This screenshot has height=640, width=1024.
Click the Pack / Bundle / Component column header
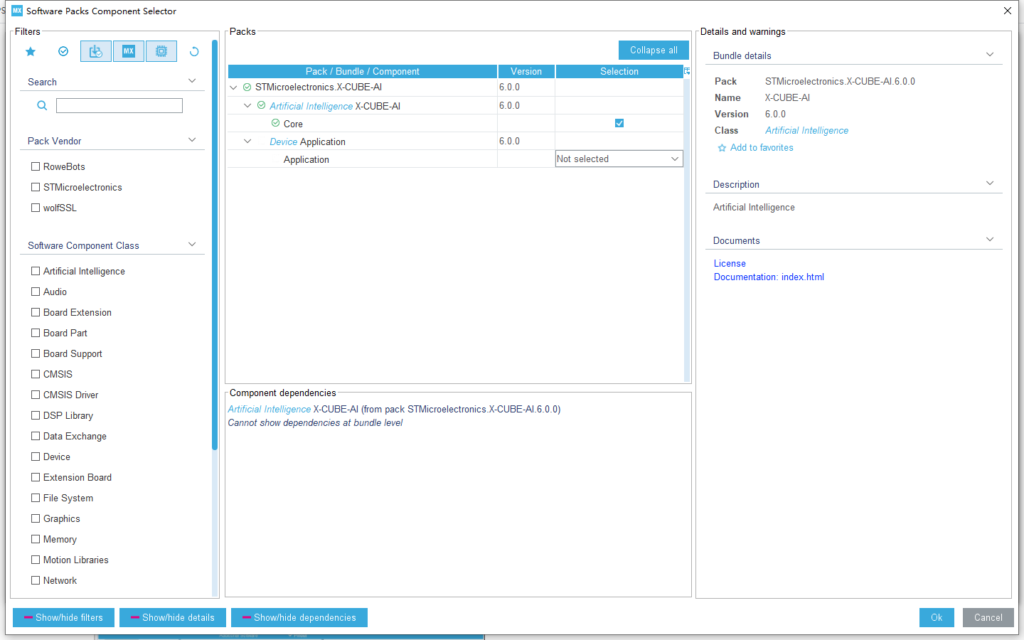(x=362, y=71)
